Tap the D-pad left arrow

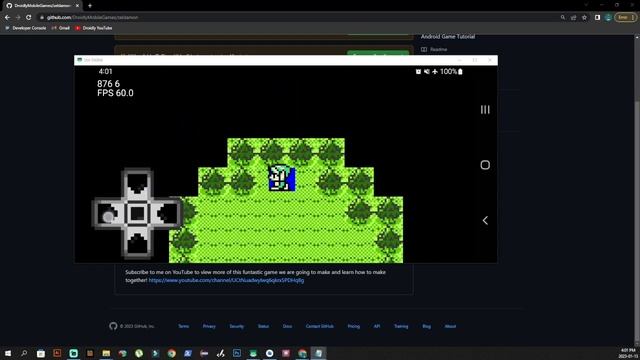108,213
